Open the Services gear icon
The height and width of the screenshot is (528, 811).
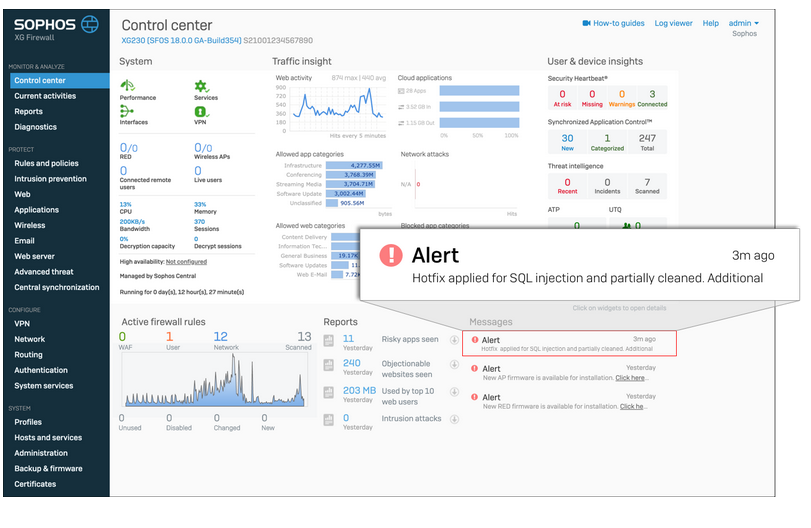(x=201, y=86)
